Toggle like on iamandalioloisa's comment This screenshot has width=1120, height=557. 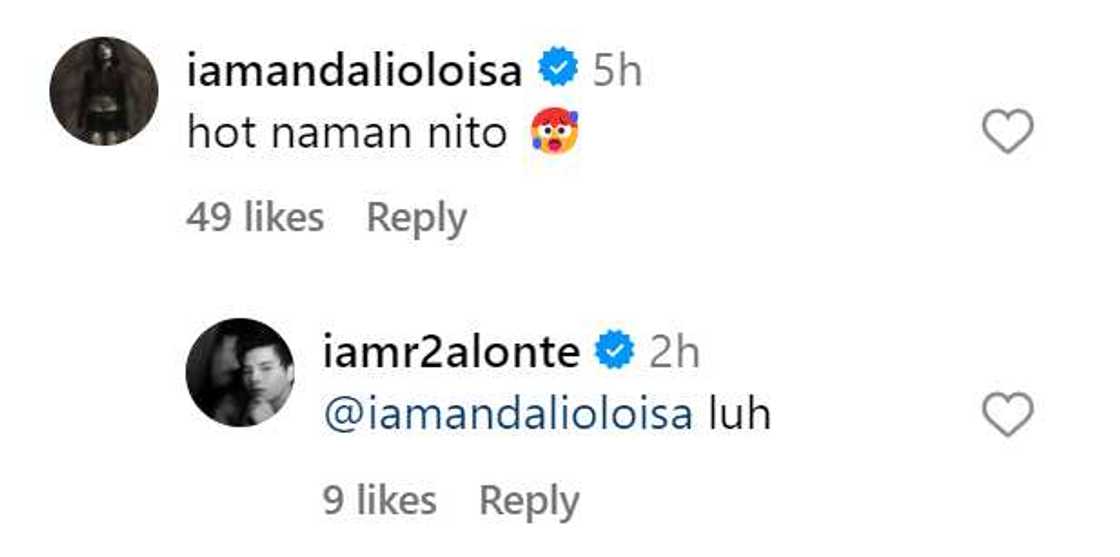point(1008,131)
